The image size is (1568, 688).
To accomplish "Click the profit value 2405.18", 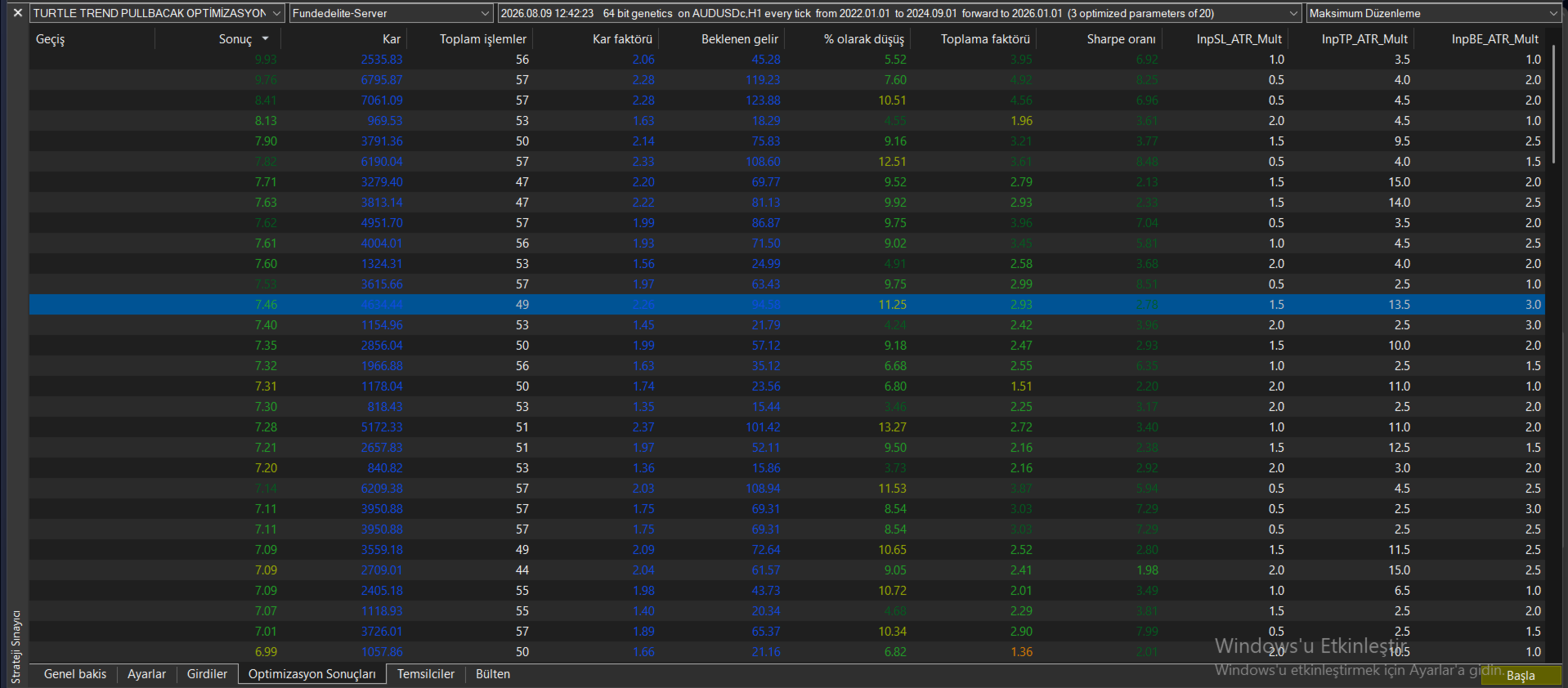I will [x=381, y=591].
